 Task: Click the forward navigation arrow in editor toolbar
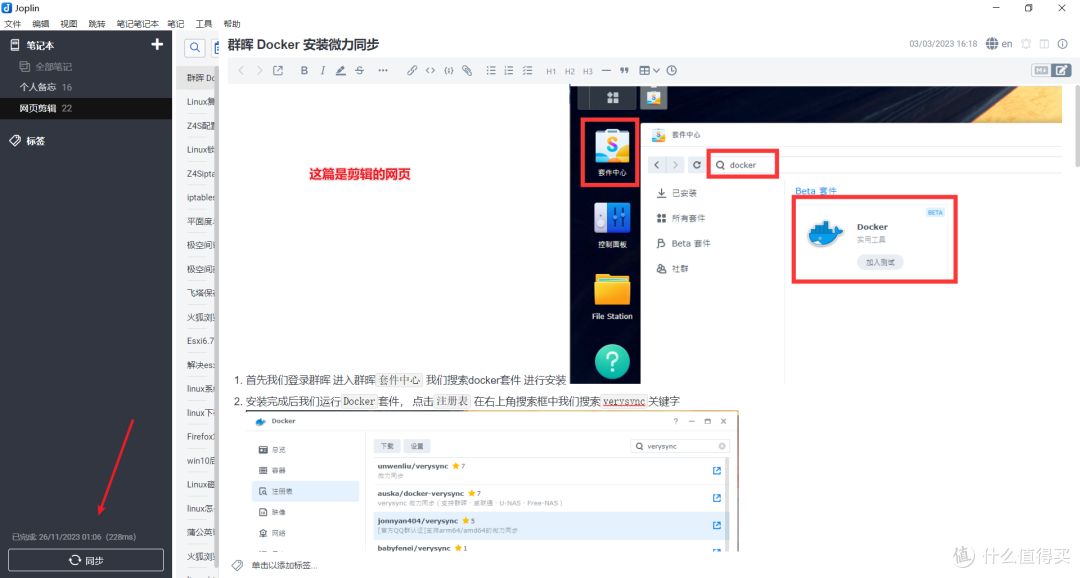pyautogui.click(x=259, y=70)
